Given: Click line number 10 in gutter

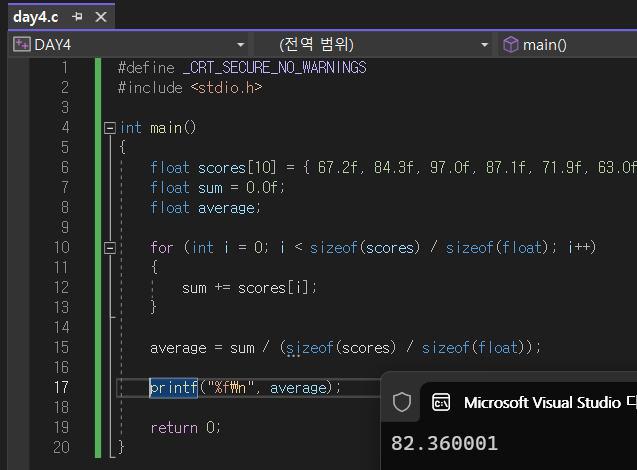Looking at the screenshot, I should coord(62,247).
